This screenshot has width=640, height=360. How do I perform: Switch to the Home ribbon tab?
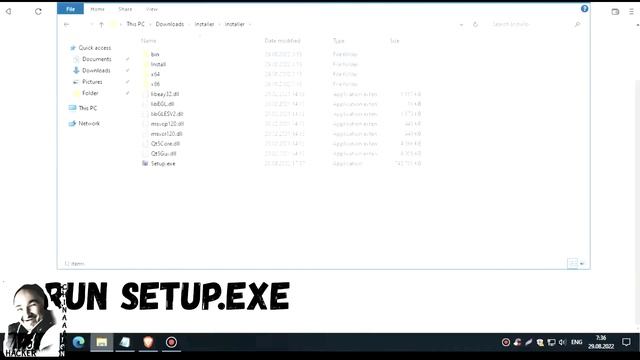(97, 9)
